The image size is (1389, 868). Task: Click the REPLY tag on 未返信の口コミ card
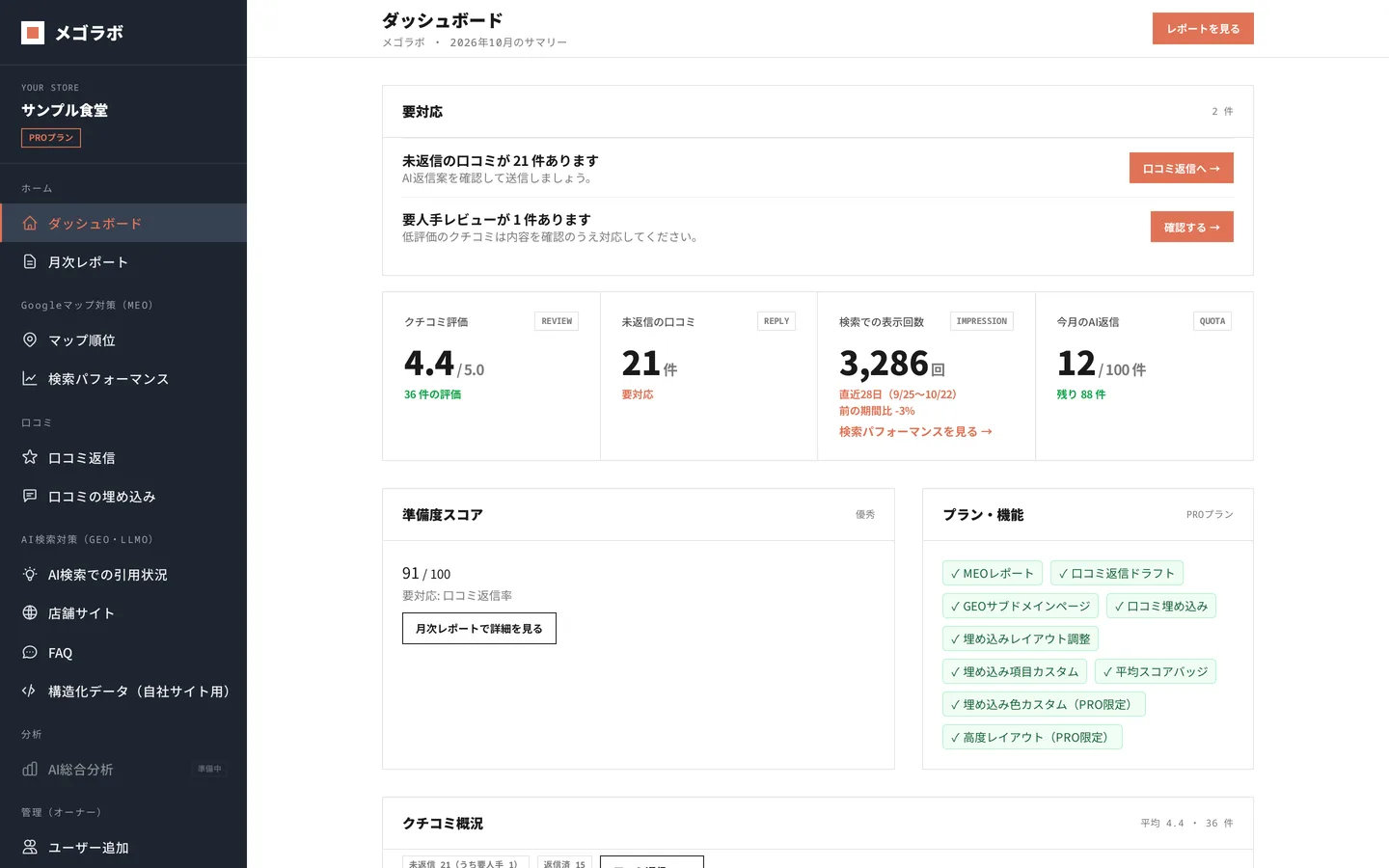776,321
